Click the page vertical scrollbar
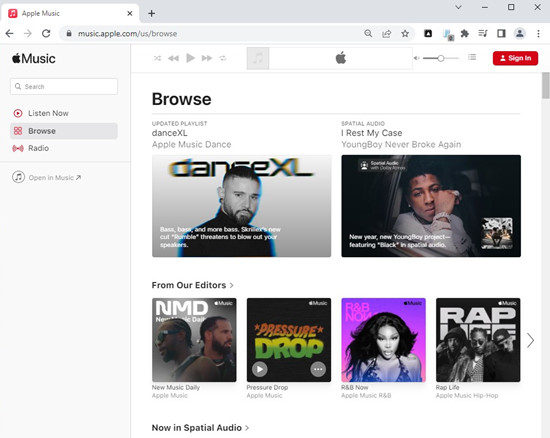This screenshot has width=550, height=438. pyautogui.click(x=545, y=85)
